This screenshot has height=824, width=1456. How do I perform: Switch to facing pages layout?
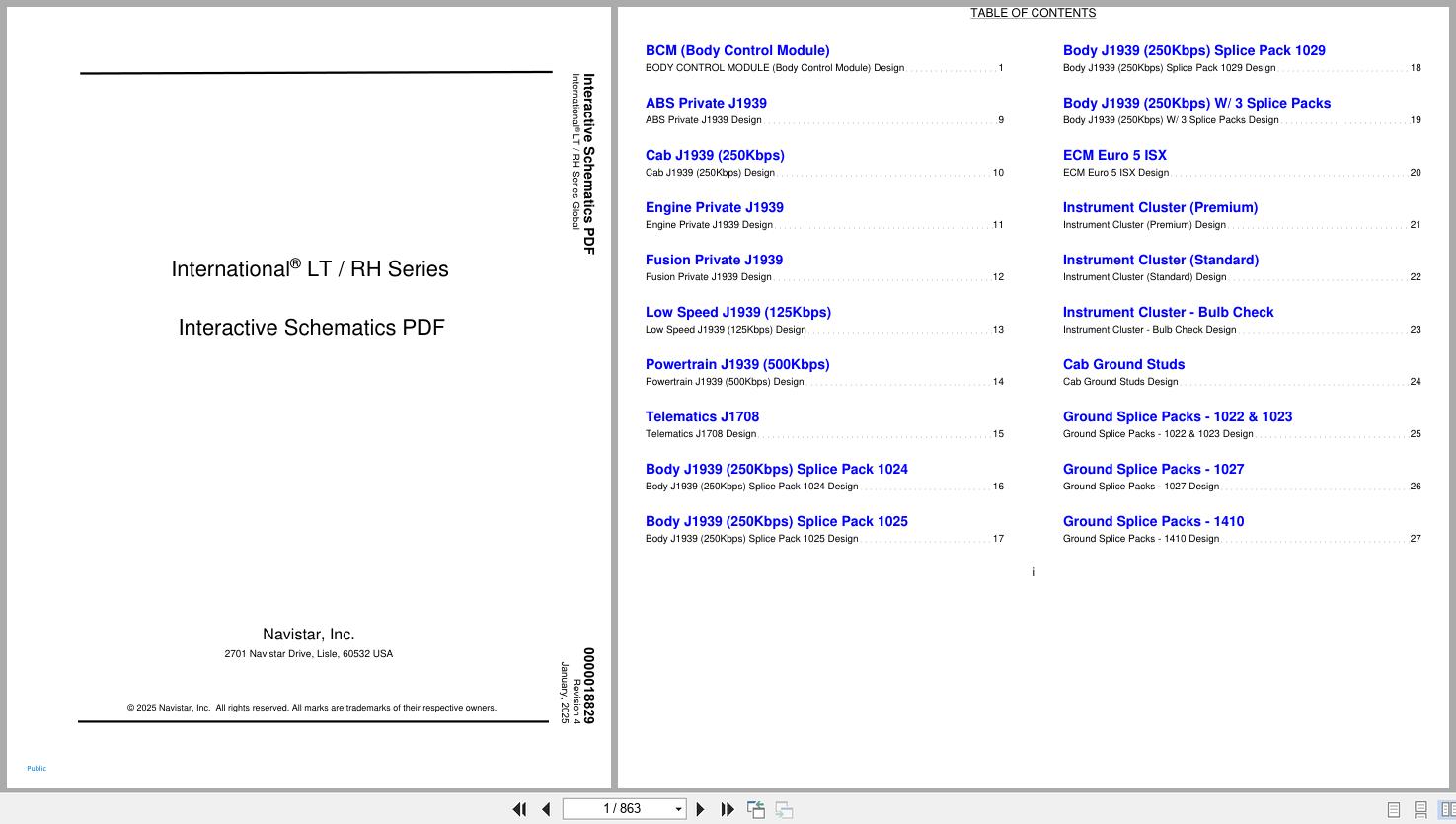click(x=1447, y=809)
